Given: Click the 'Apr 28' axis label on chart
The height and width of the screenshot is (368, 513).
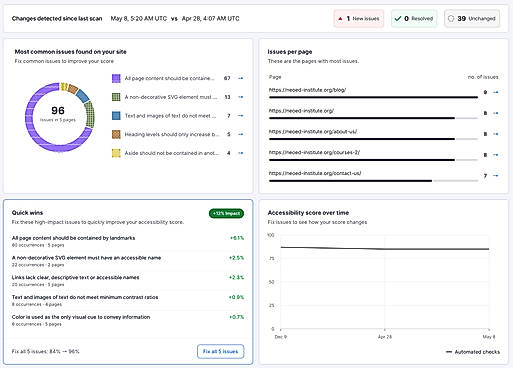Looking at the screenshot, I should [385, 337].
